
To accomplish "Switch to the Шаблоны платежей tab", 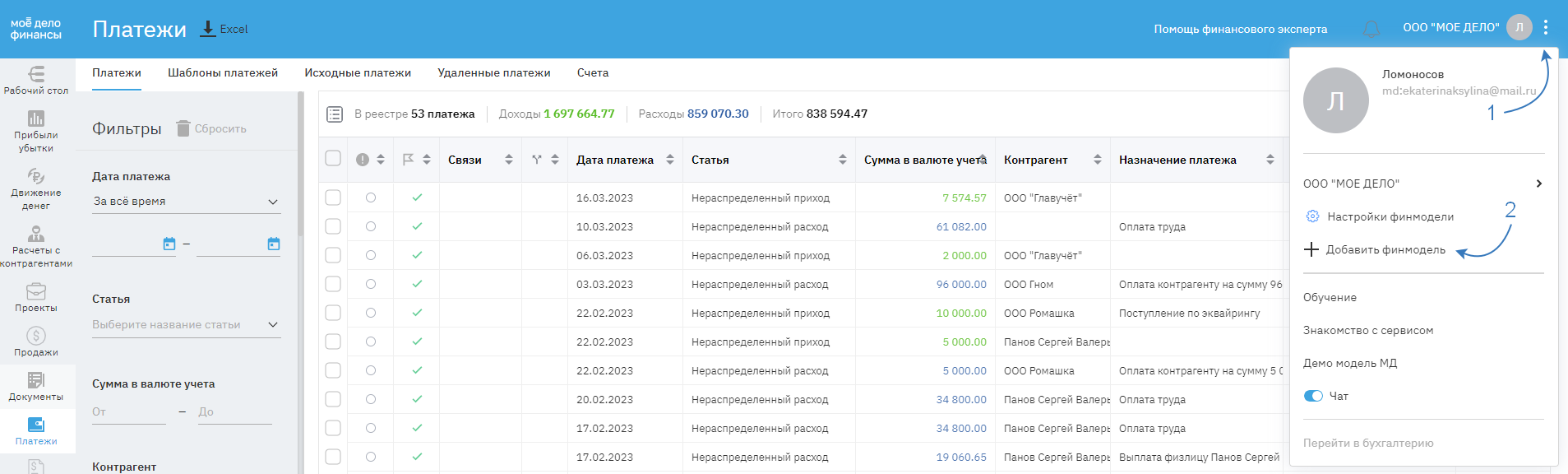I will (223, 73).
